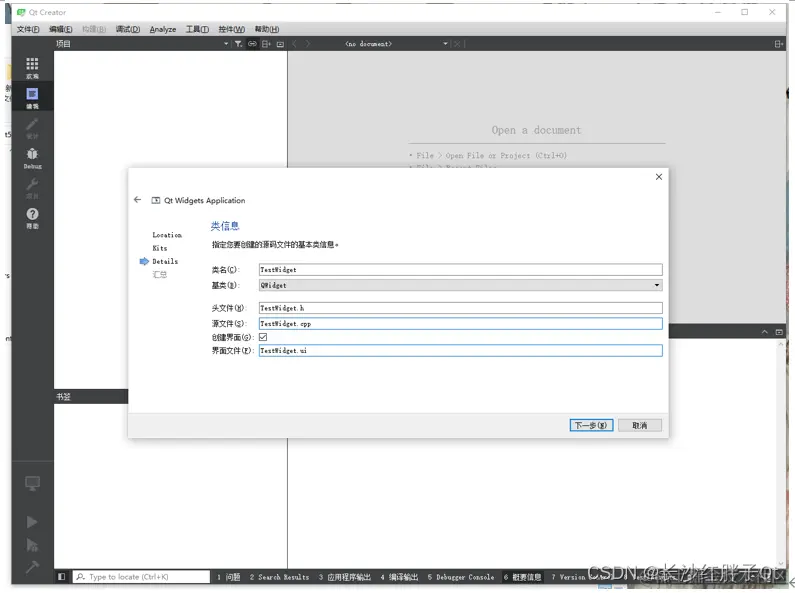Click the 书签 bookmarks pane header
The image size is (795, 593).
pyautogui.click(x=91, y=396)
